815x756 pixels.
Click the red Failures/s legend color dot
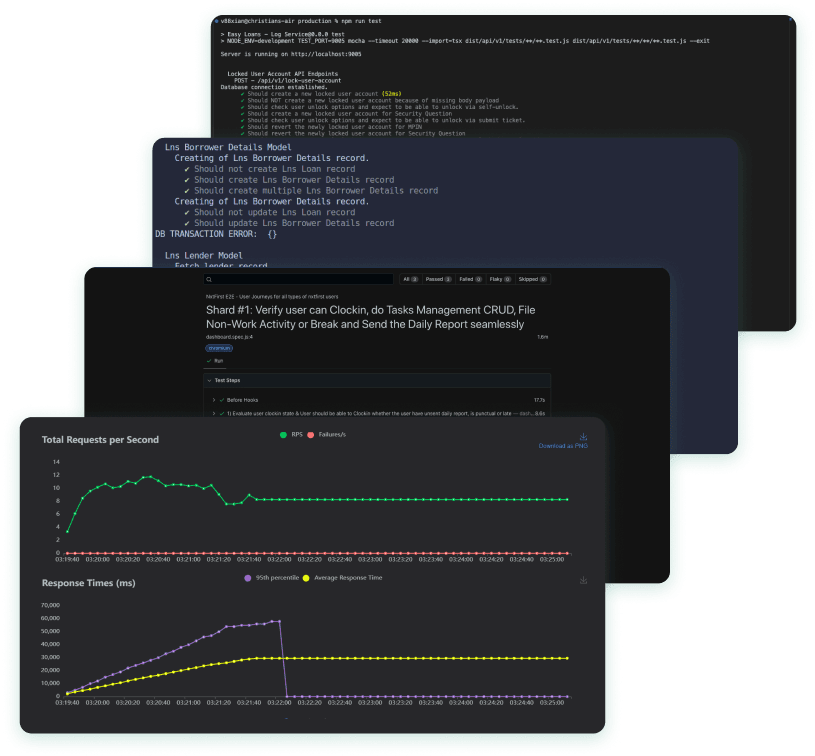[x=311, y=435]
